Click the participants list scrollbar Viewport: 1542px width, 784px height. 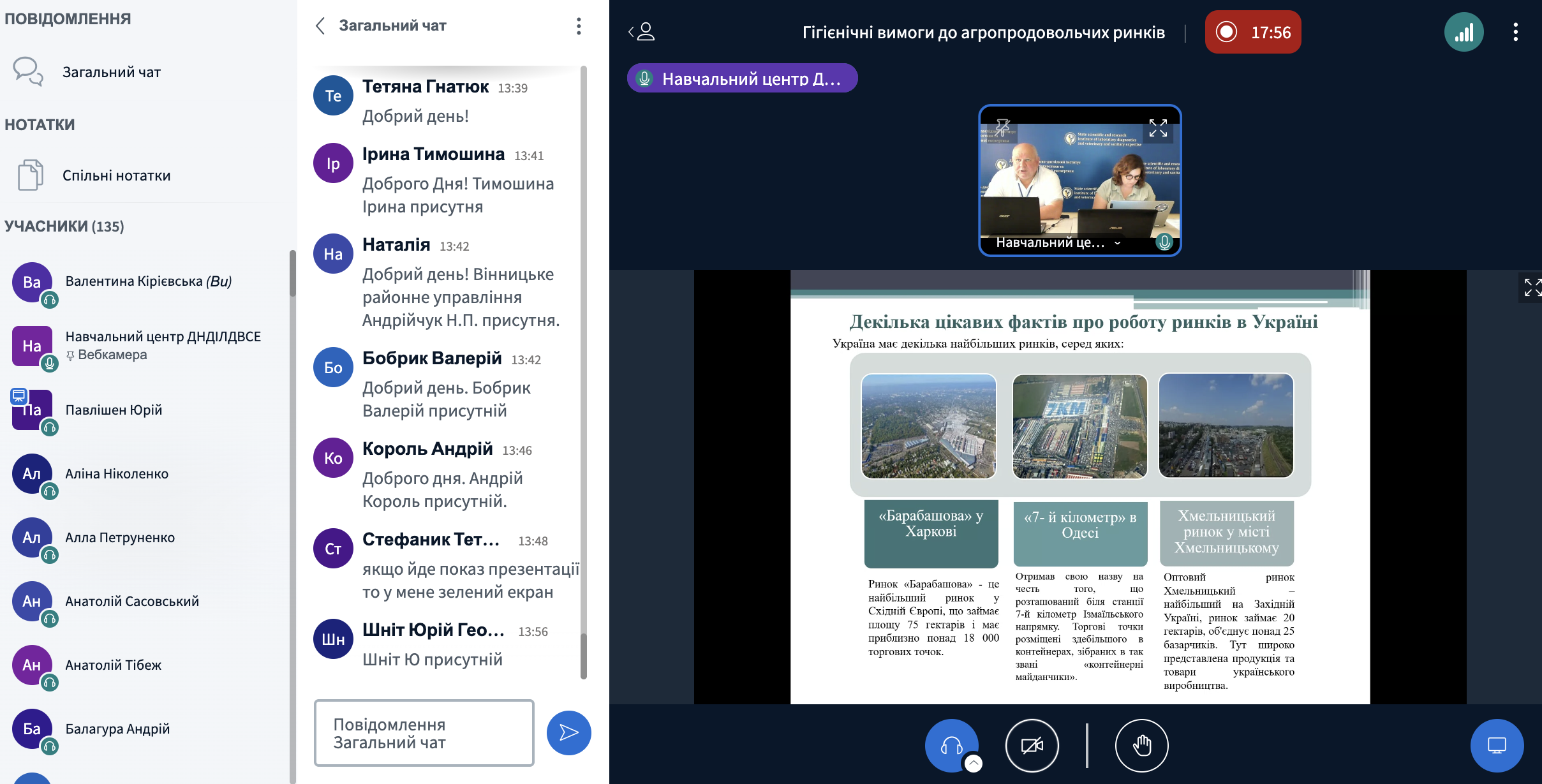click(293, 273)
